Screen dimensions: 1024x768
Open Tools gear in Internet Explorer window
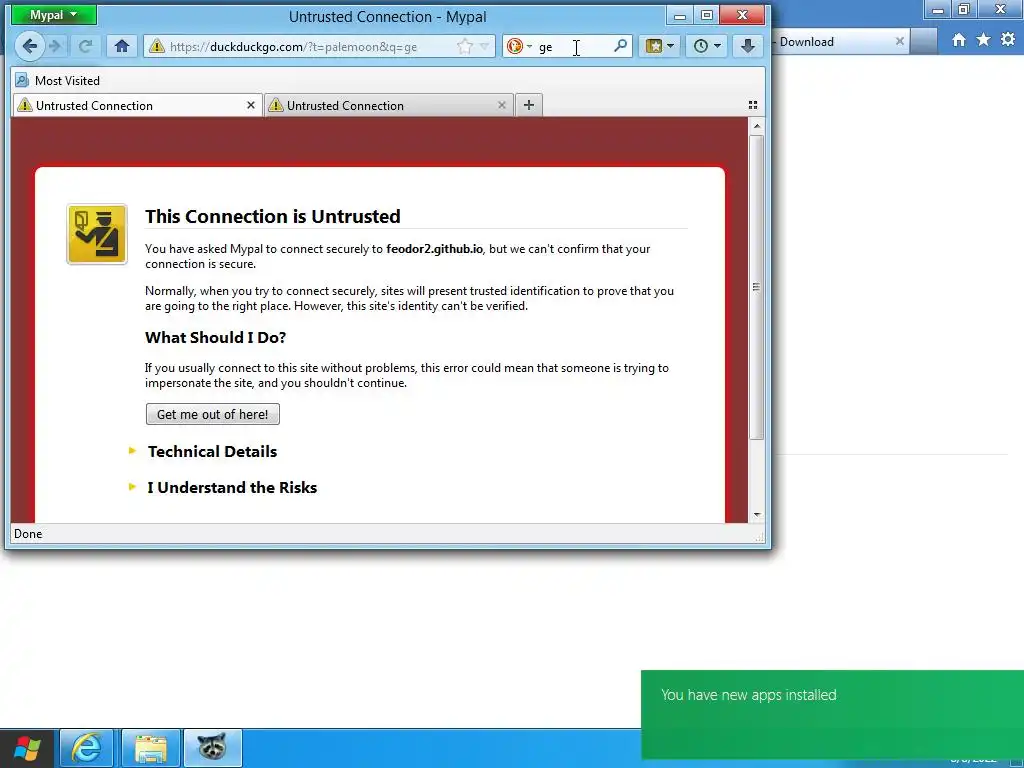1008,40
